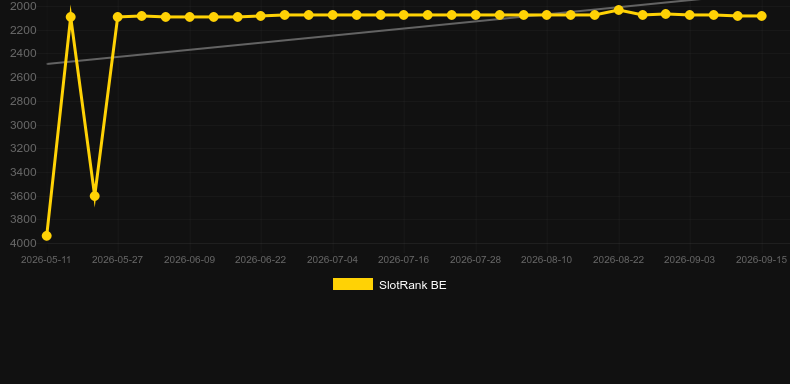Click the 2026-09-03 axis date label
The height and width of the screenshot is (384, 790).
click(690, 260)
